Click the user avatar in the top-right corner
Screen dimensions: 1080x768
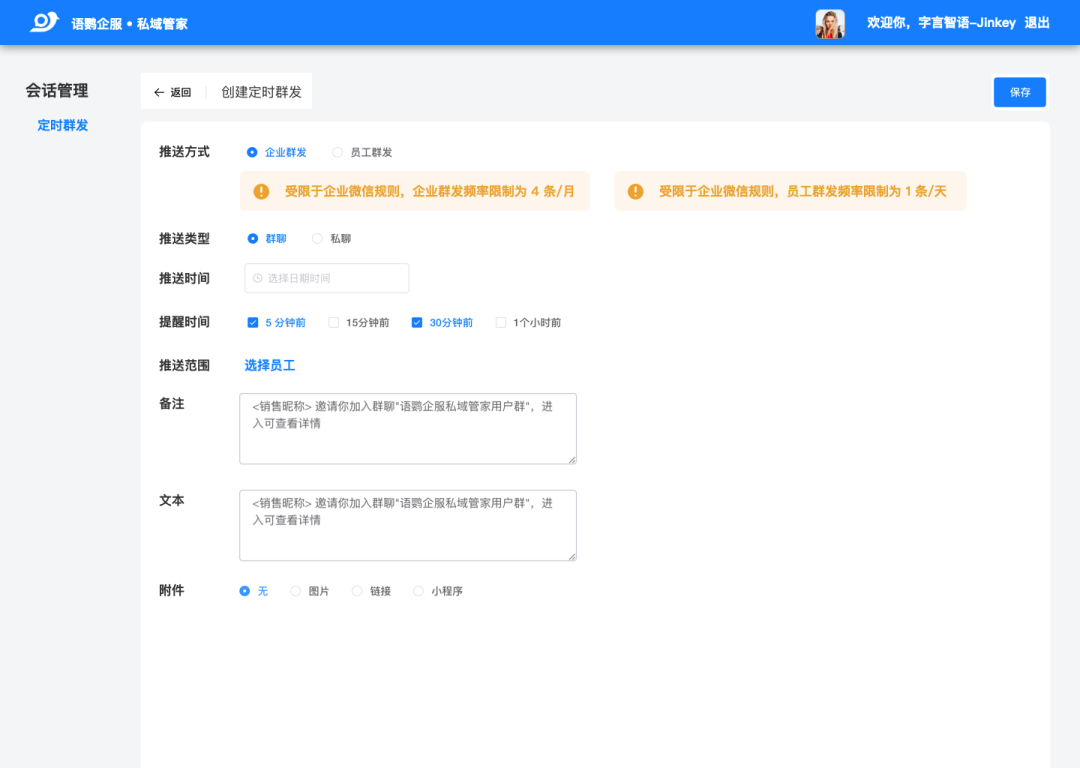[830, 22]
